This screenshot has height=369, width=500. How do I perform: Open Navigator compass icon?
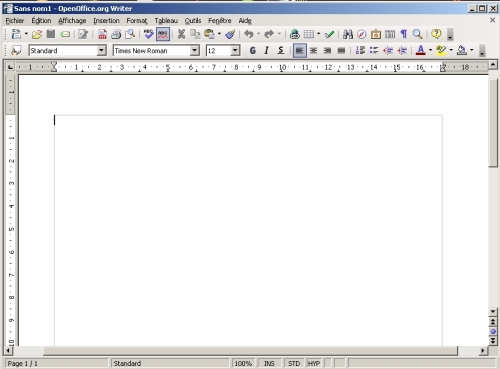[x=362, y=34]
